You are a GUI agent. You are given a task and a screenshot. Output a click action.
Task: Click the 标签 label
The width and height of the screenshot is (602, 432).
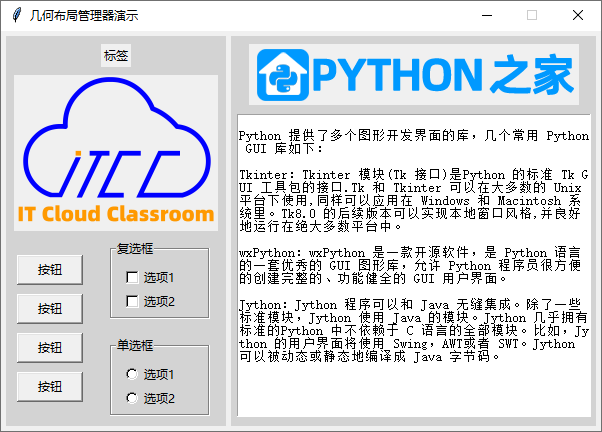116,56
